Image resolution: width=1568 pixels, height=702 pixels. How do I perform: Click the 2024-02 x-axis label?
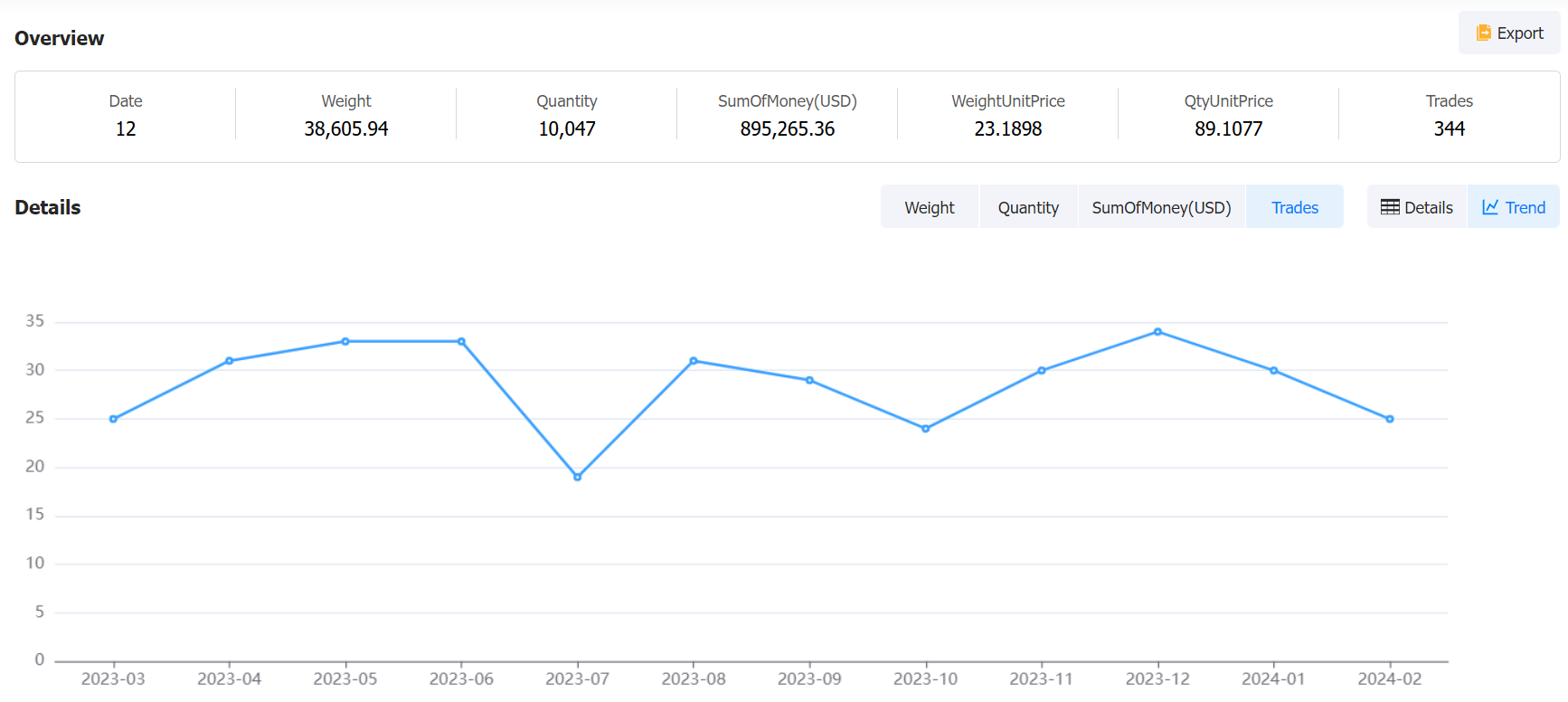coord(1390,678)
